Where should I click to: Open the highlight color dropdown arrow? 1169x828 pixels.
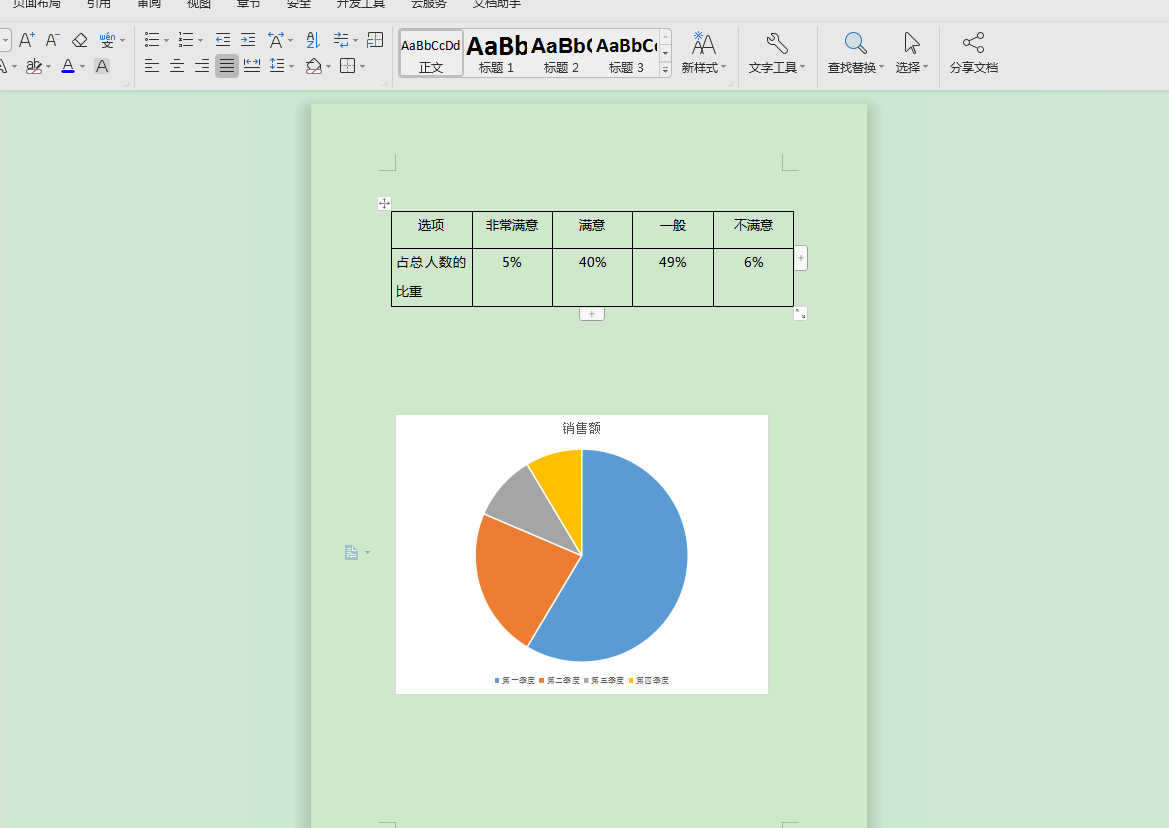[48, 66]
